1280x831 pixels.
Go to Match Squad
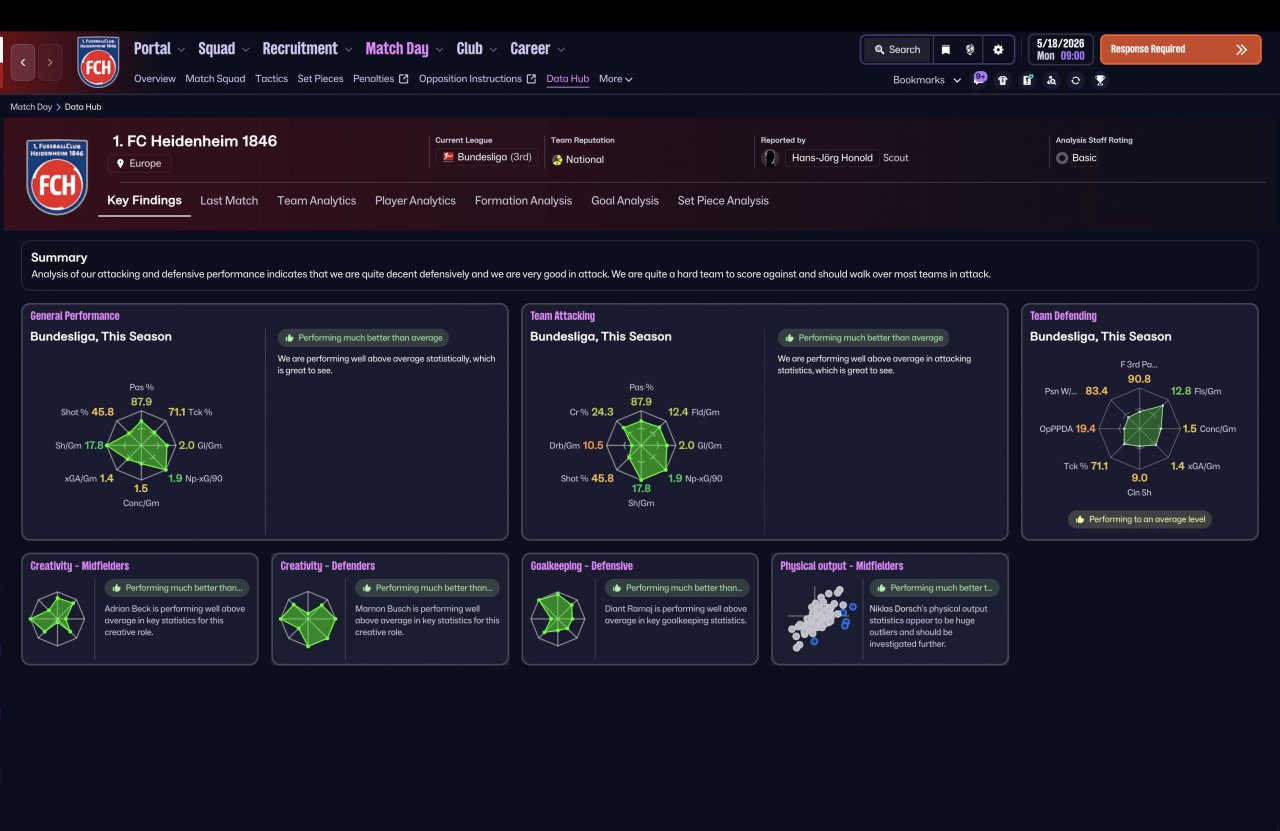[x=215, y=79]
